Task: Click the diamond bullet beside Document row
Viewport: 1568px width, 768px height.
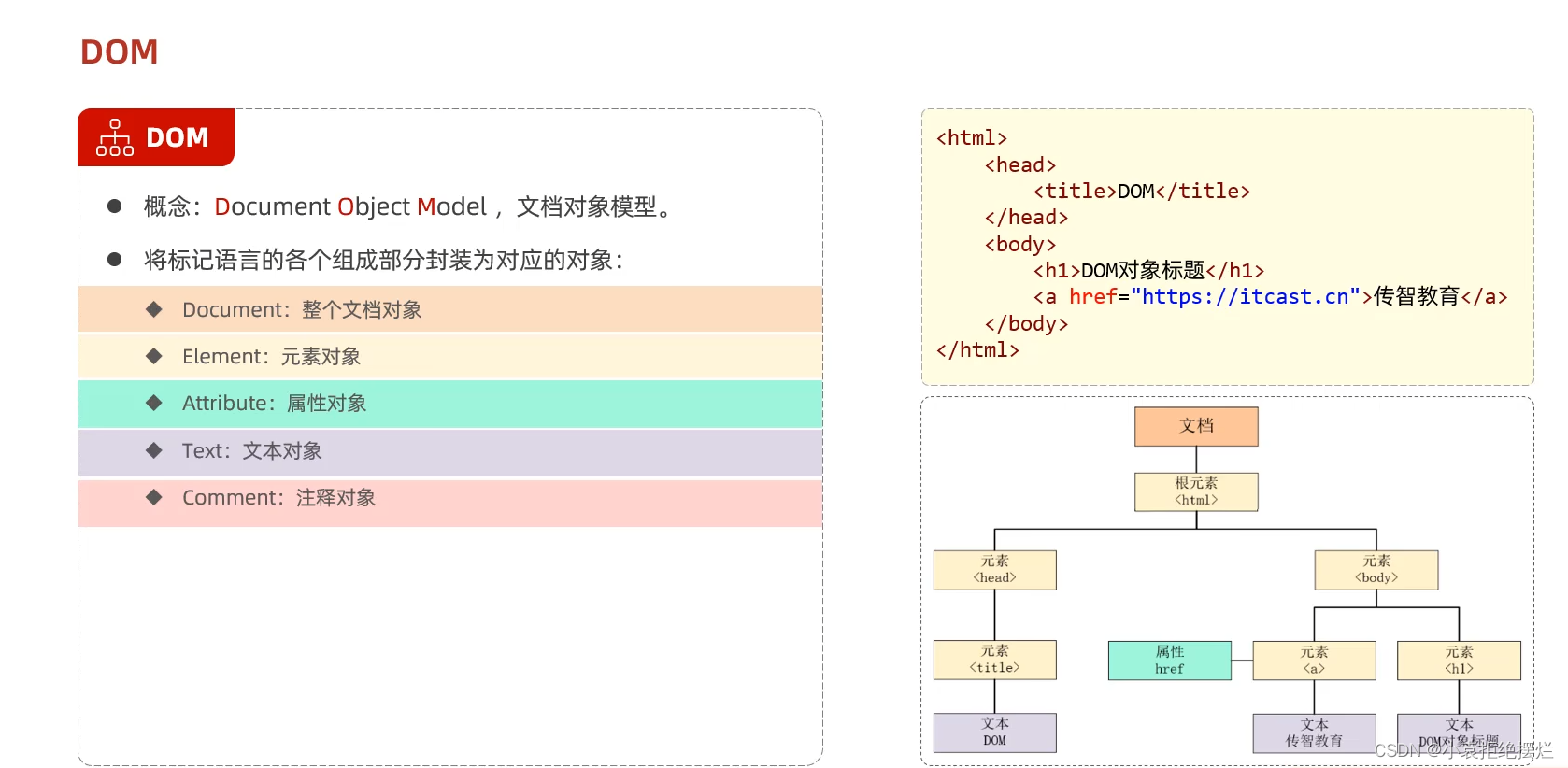Action: point(154,309)
